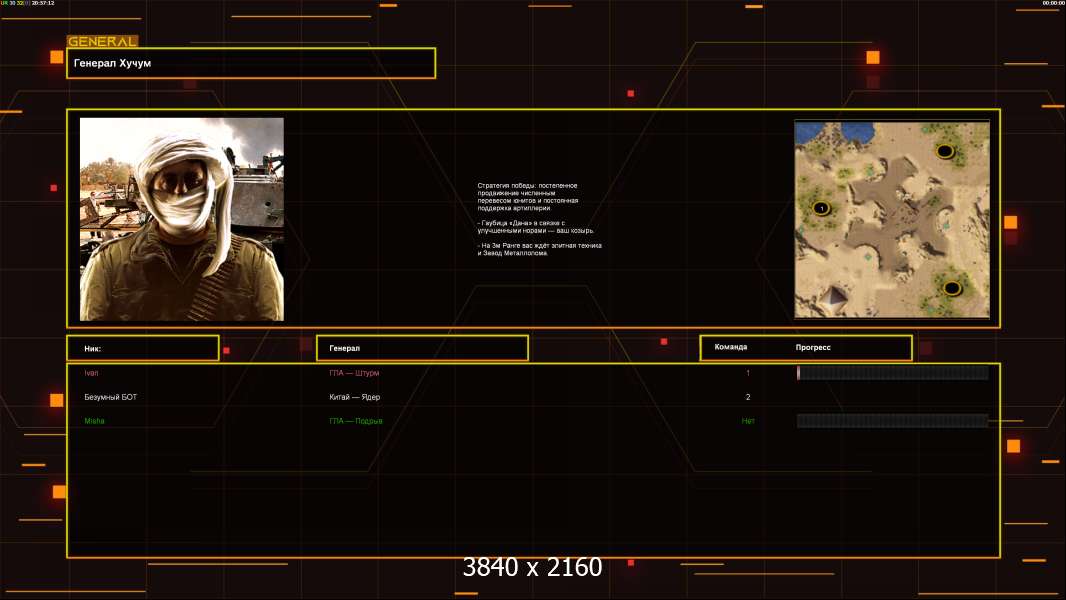Open the general's portrait image
Image resolution: width=1066 pixels, height=600 pixels.
point(182,219)
